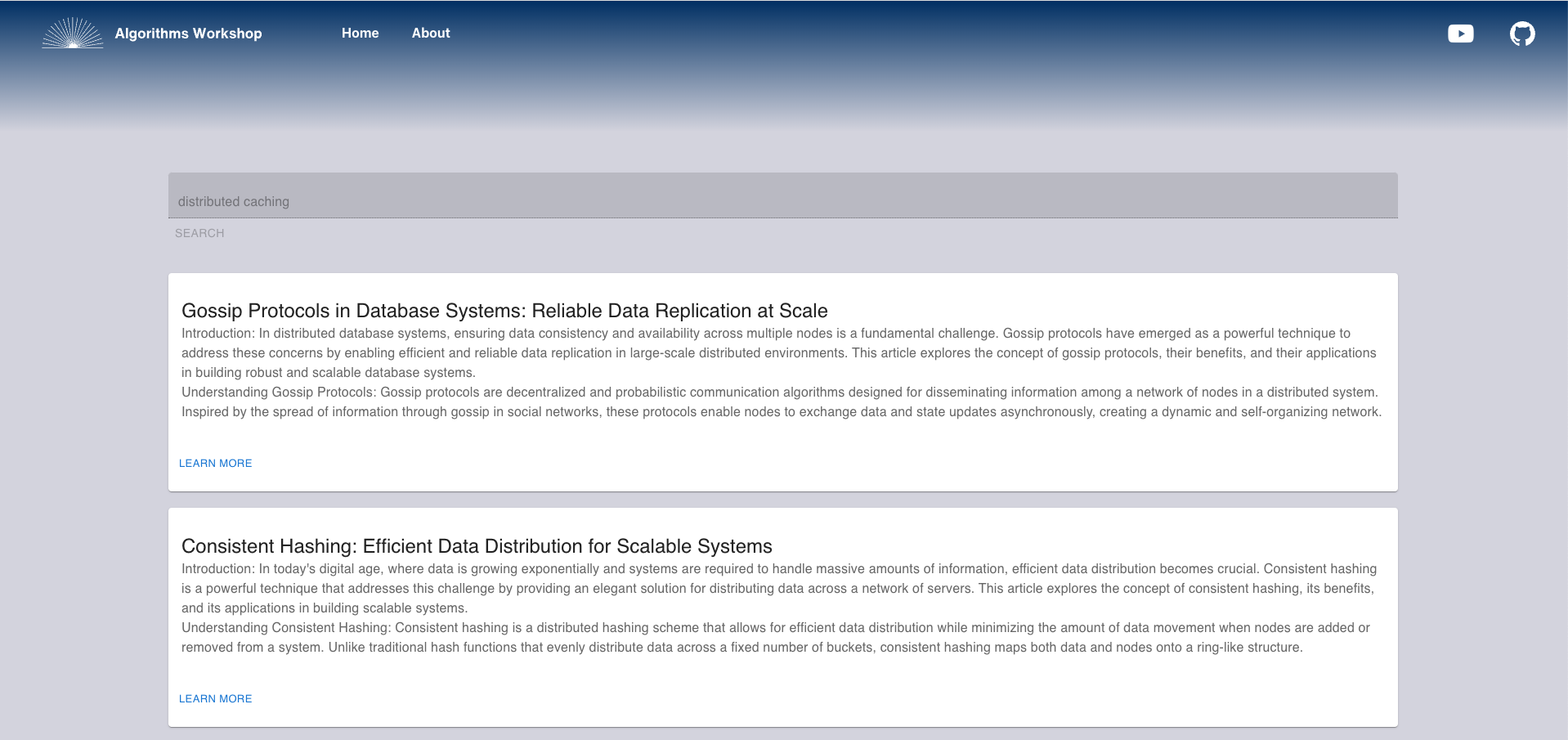Click the Gossip Protocols in Database Systems title
Image resolution: width=1568 pixels, height=740 pixels.
click(x=504, y=311)
